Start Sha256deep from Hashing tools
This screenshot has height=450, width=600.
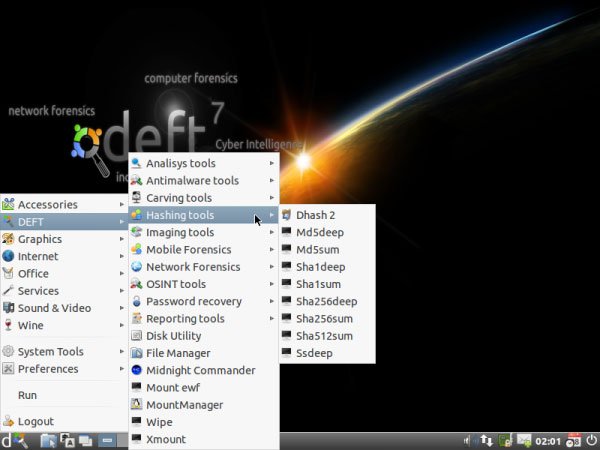click(328, 301)
